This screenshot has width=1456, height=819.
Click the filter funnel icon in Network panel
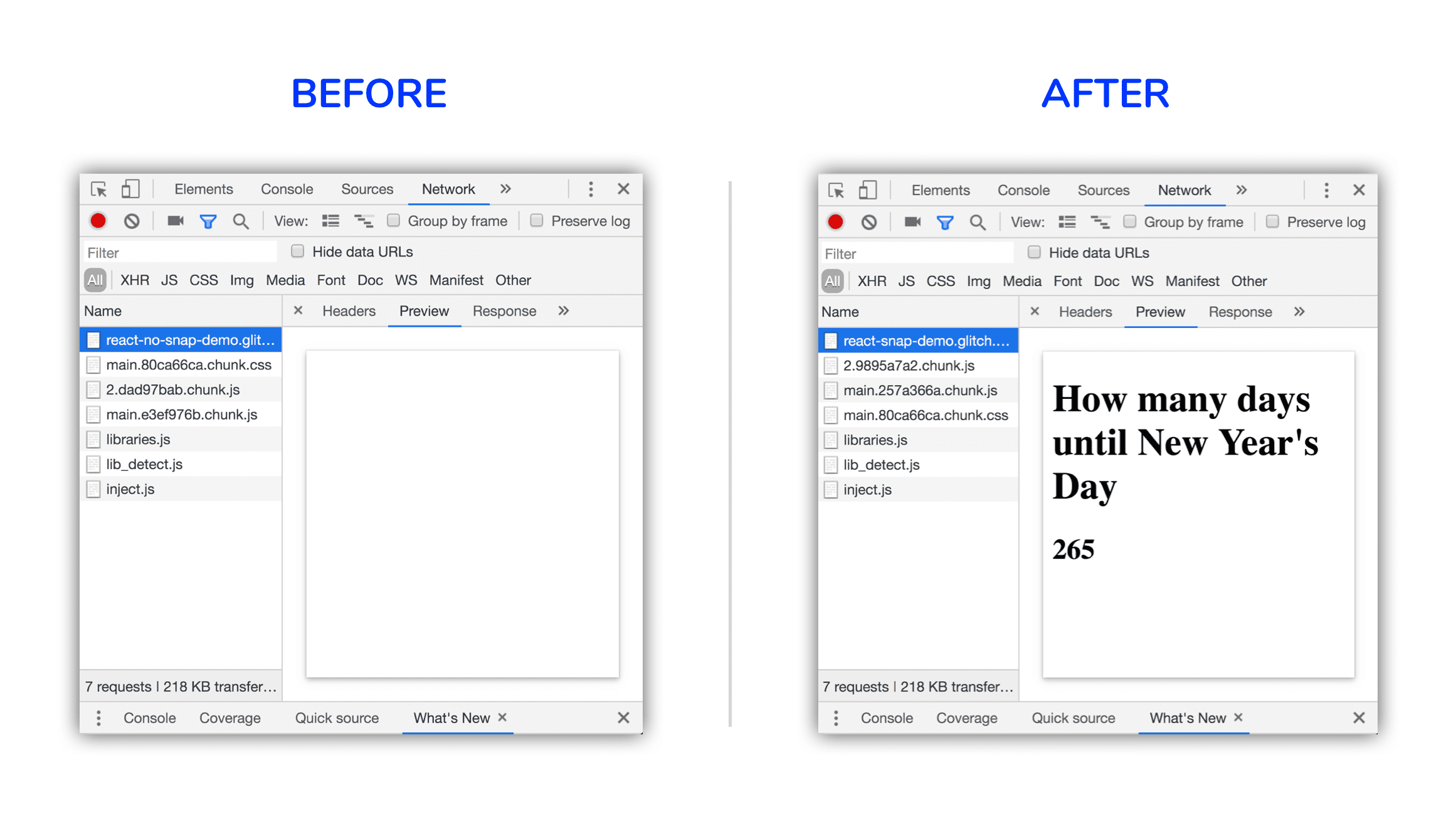(209, 222)
